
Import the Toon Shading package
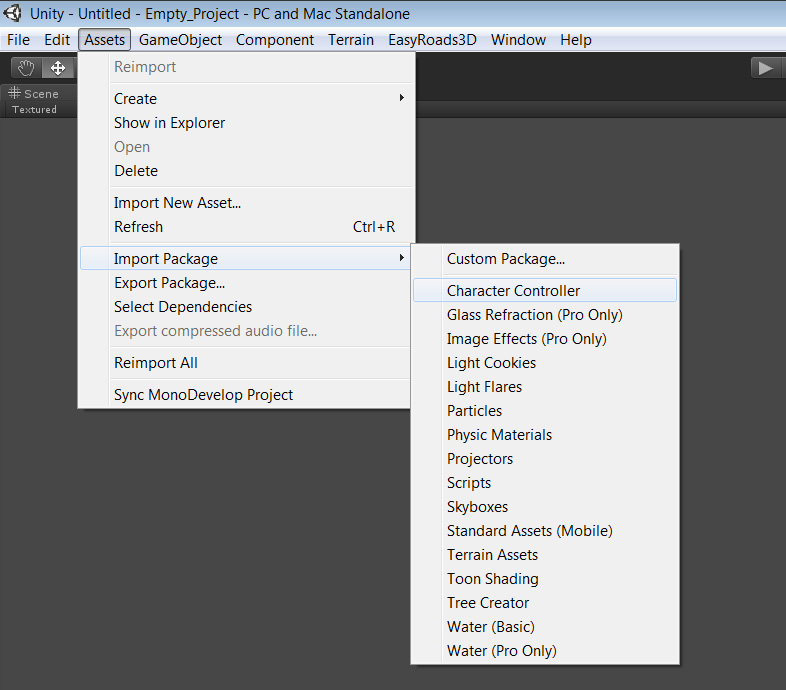point(545,579)
